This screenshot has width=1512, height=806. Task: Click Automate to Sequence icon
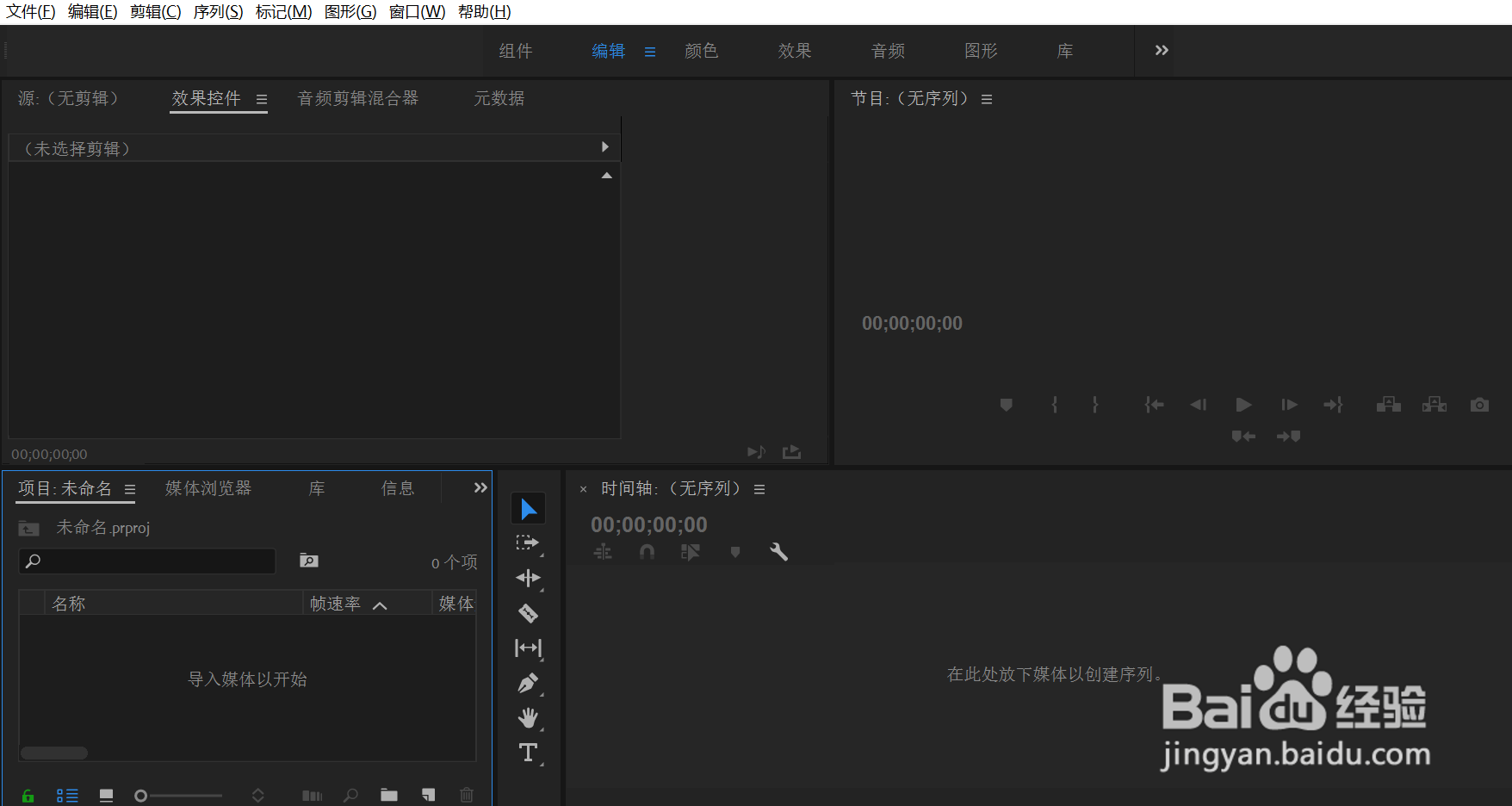[x=313, y=796]
